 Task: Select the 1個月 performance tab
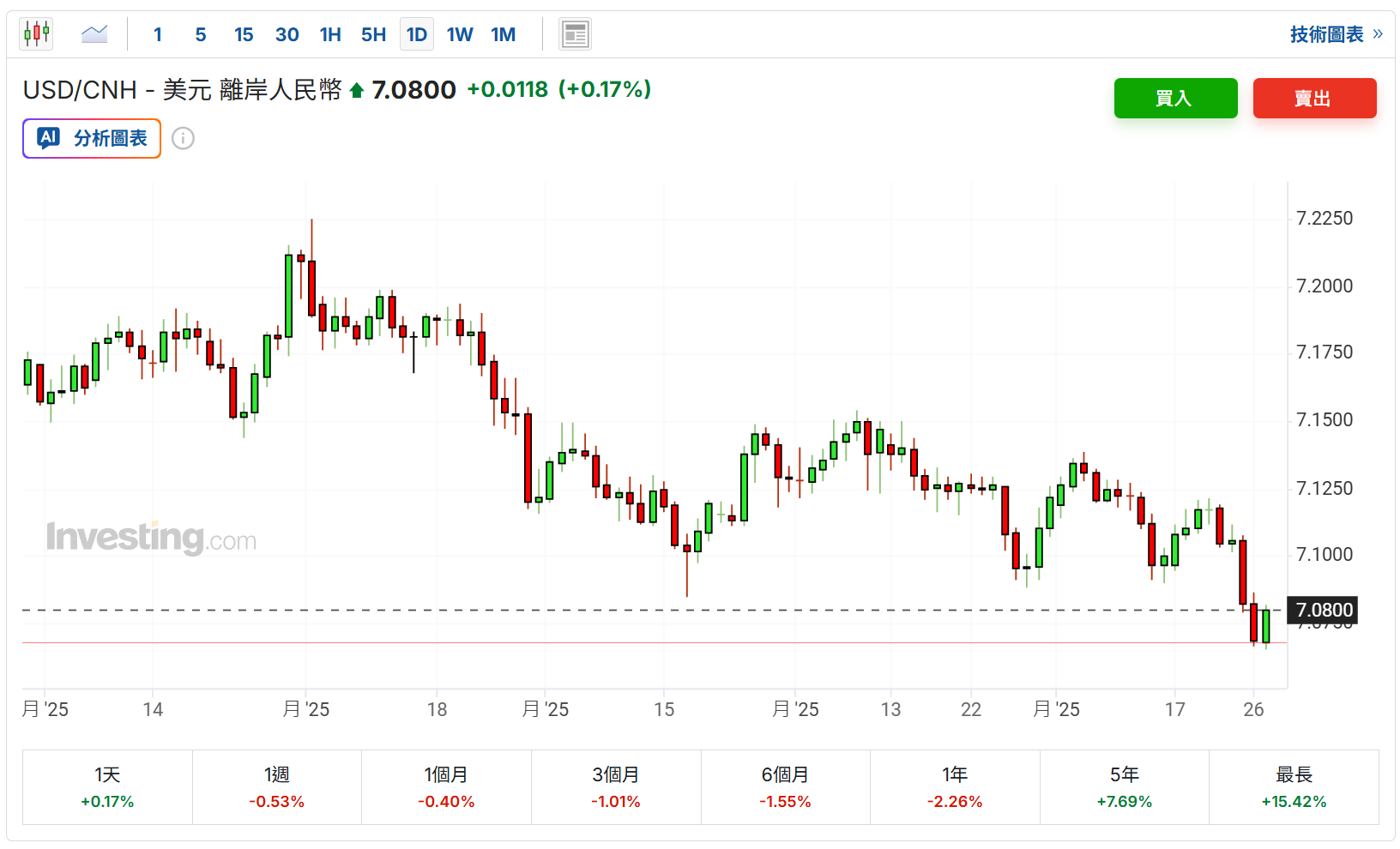[446, 787]
